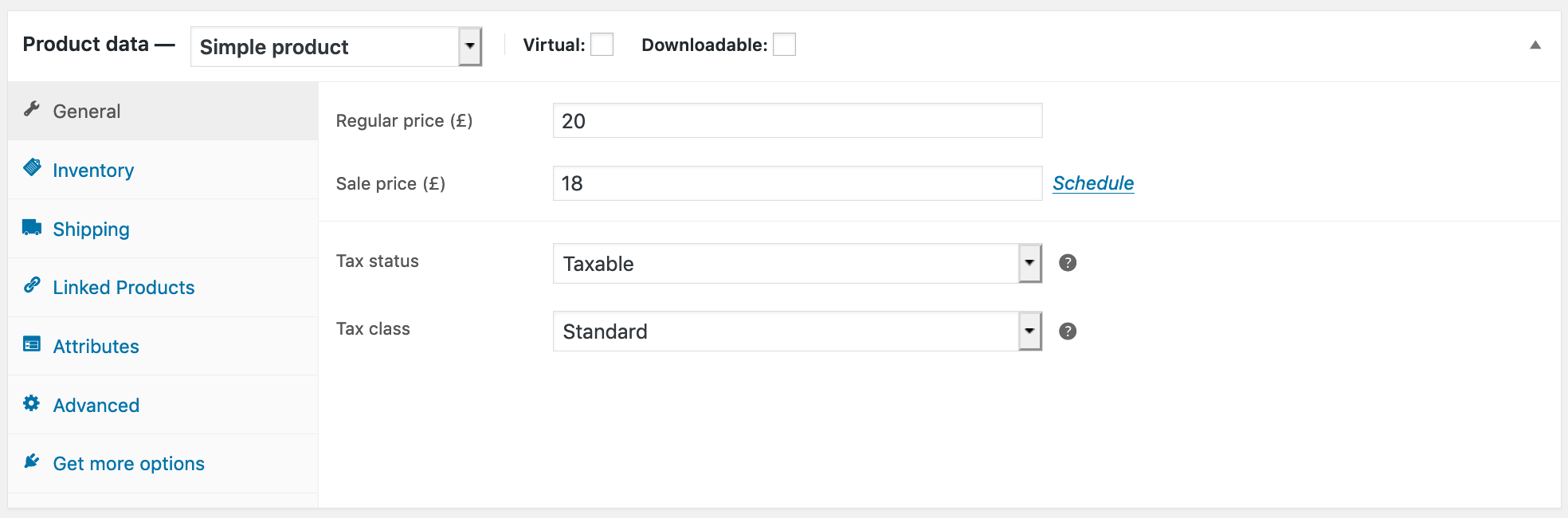1568x518 pixels.
Task: Click the icon beside Get more options
Action: [32, 461]
